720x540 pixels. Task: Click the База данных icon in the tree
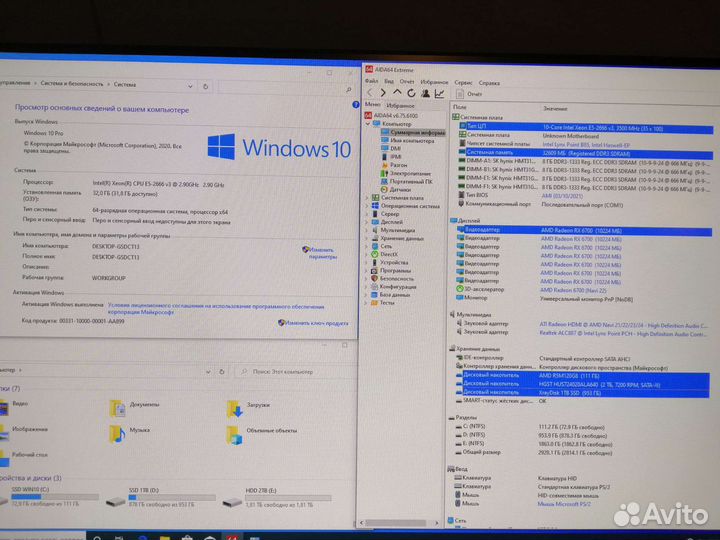[x=375, y=295]
